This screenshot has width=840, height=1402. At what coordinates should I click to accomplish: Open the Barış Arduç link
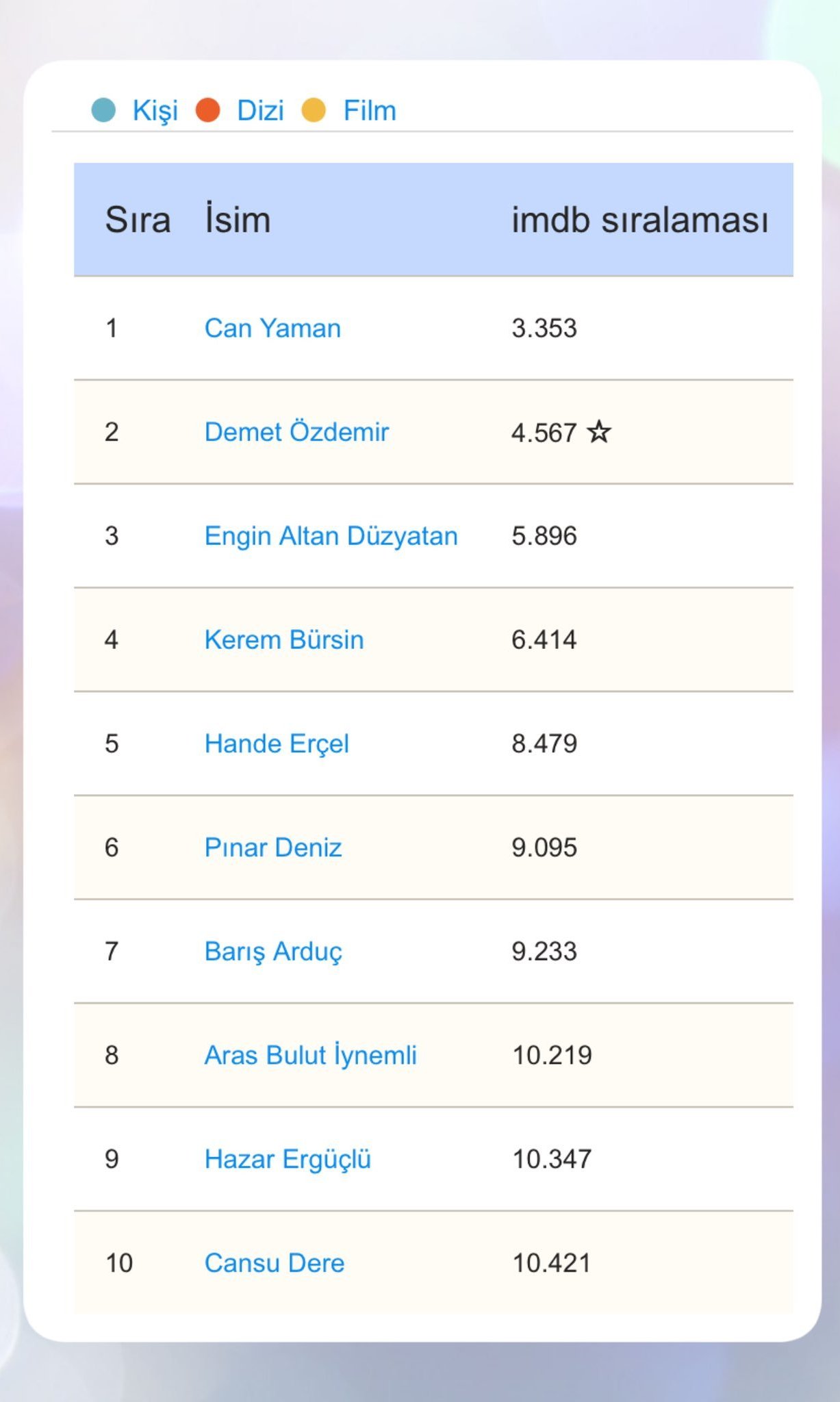click(x=273, y=952)
